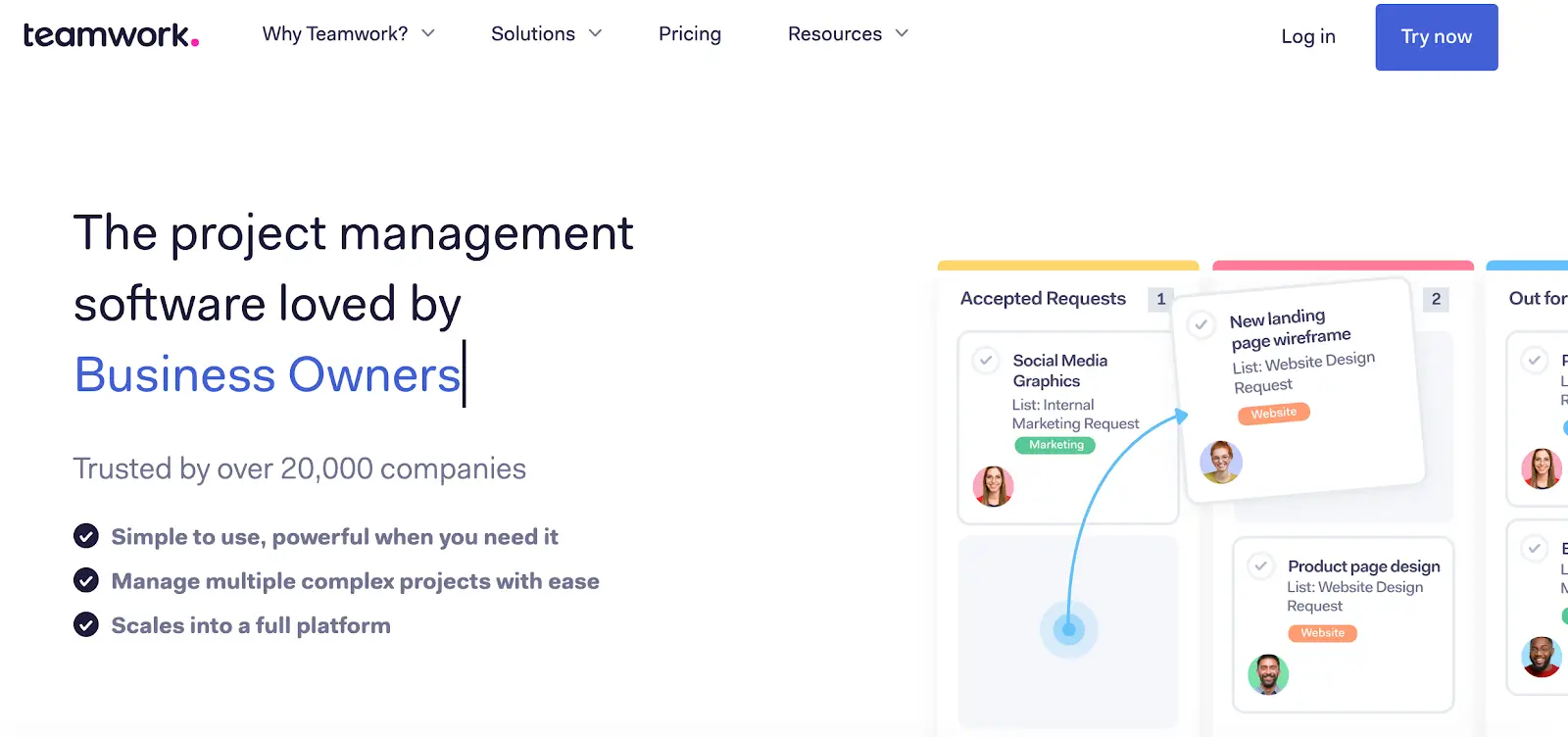Expand the Solutions chevron arrow
The width and height of the screenshot is (1568, 737).
595,33
